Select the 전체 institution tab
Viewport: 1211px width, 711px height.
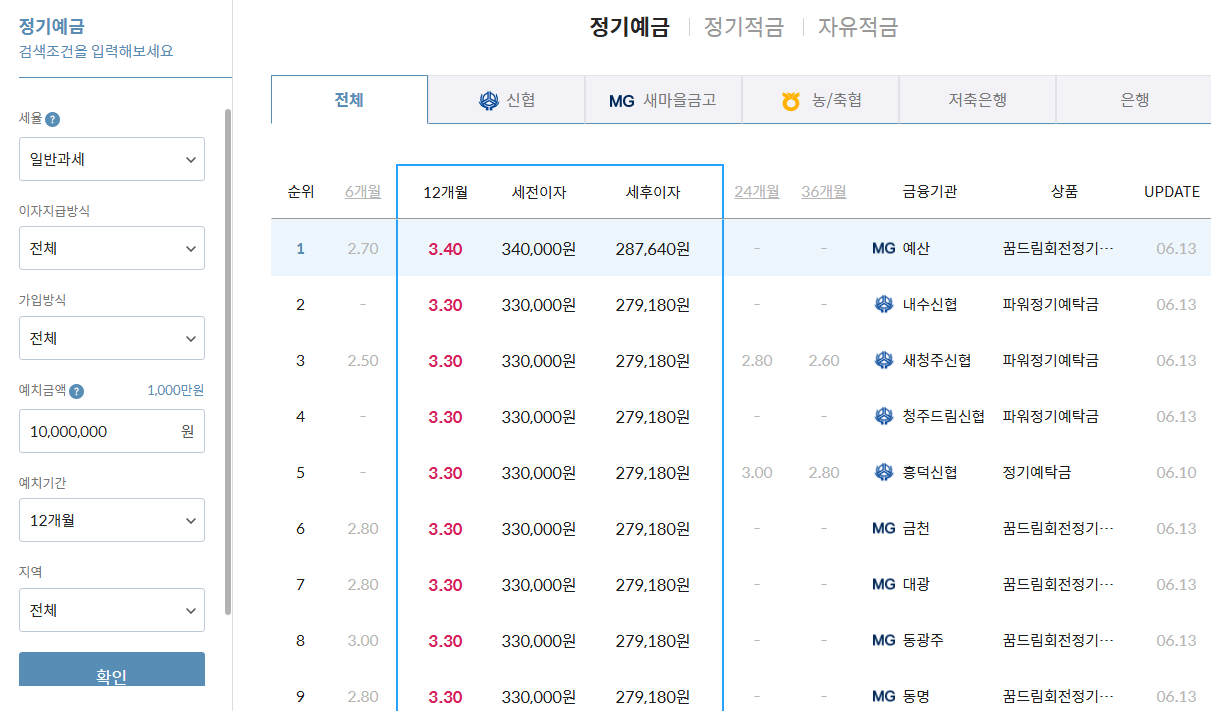point(349,99)
